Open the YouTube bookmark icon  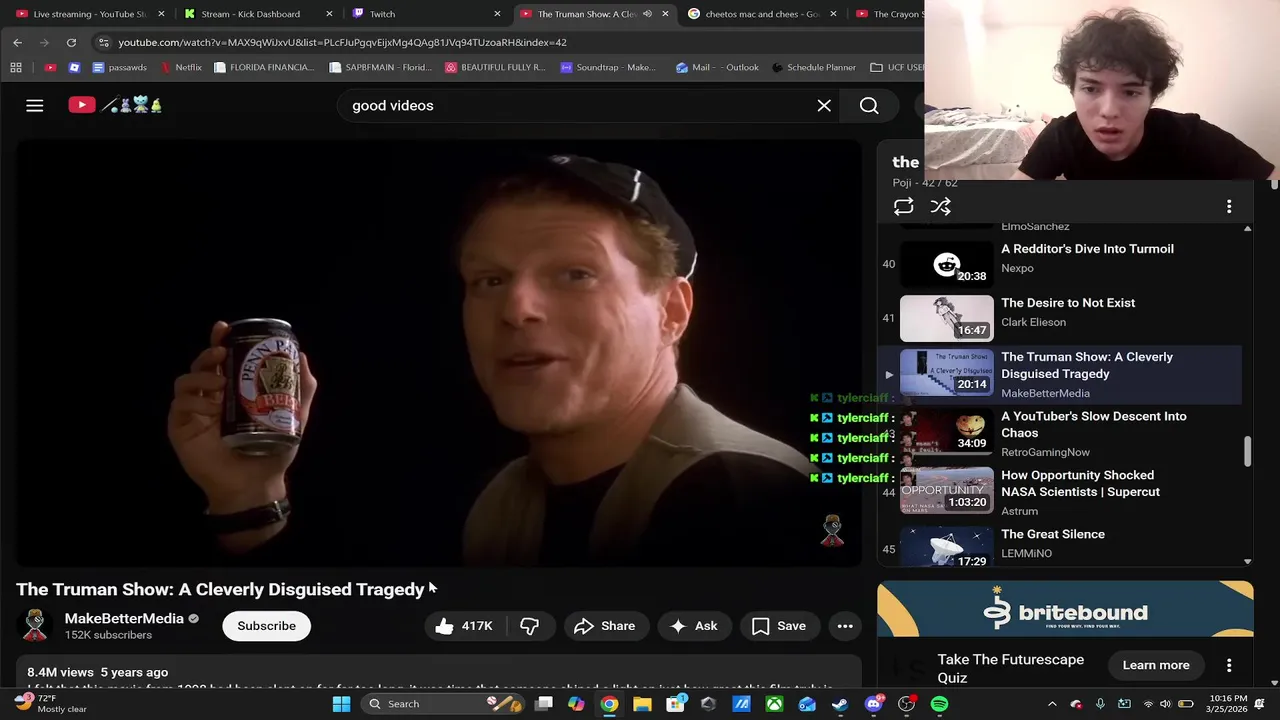pyautogui.click(x=51, y=67)
